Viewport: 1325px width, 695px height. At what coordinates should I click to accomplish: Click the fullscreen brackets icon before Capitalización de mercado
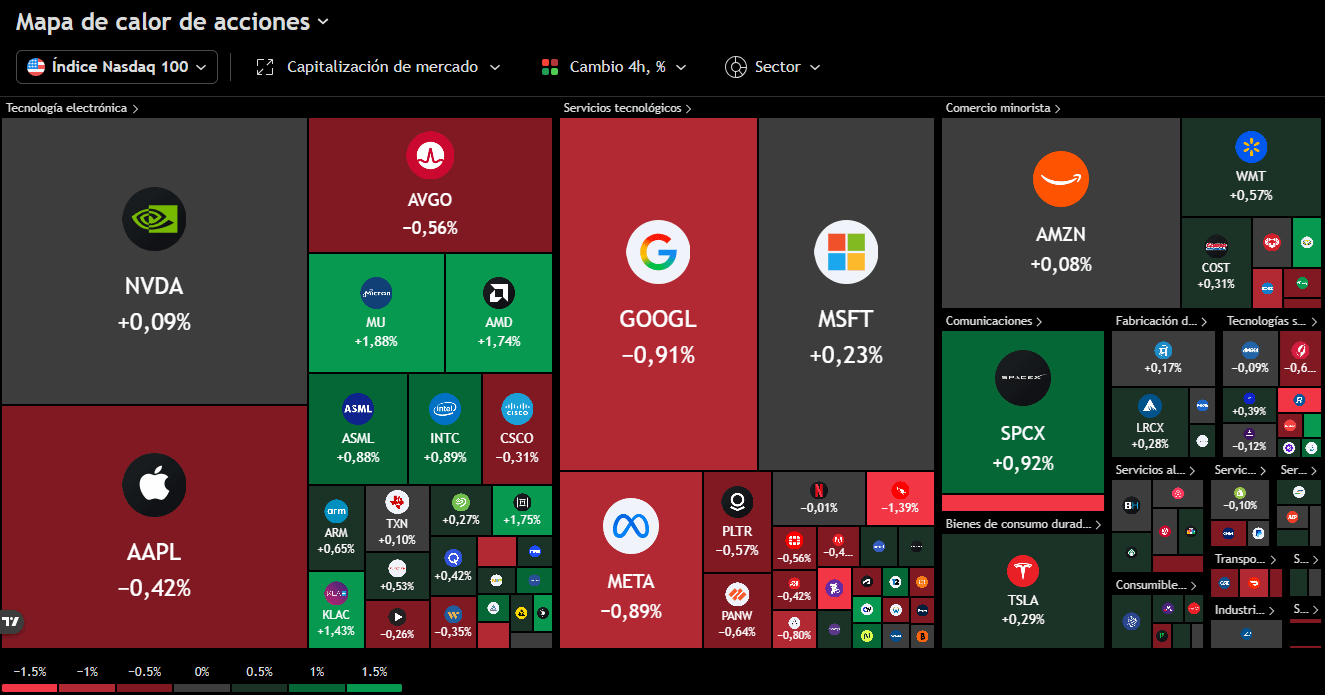(265, 67)
